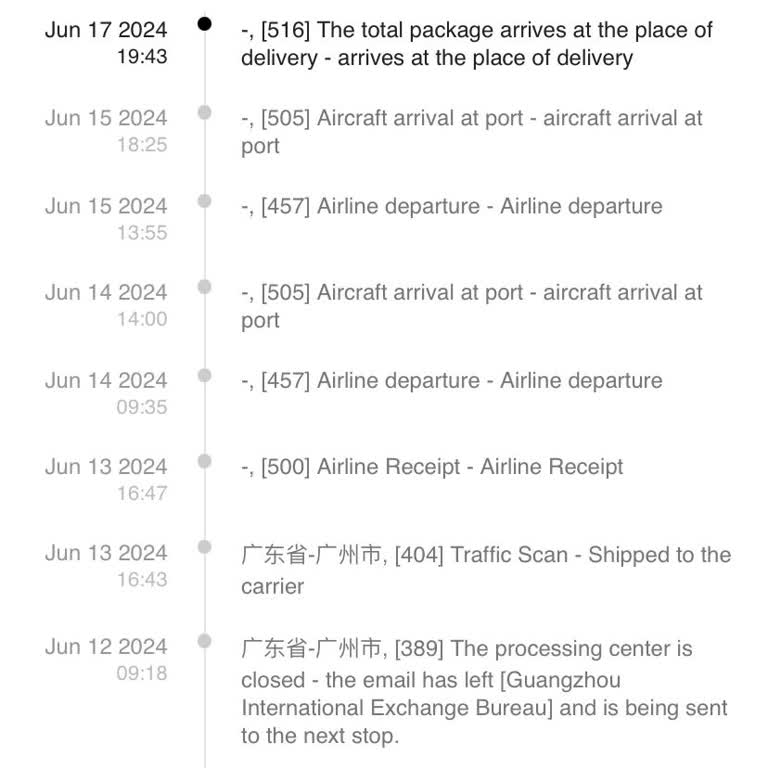Click the timeline dot for Jun 12 2024
Screen dimensions: 768x768
point(205,640)
